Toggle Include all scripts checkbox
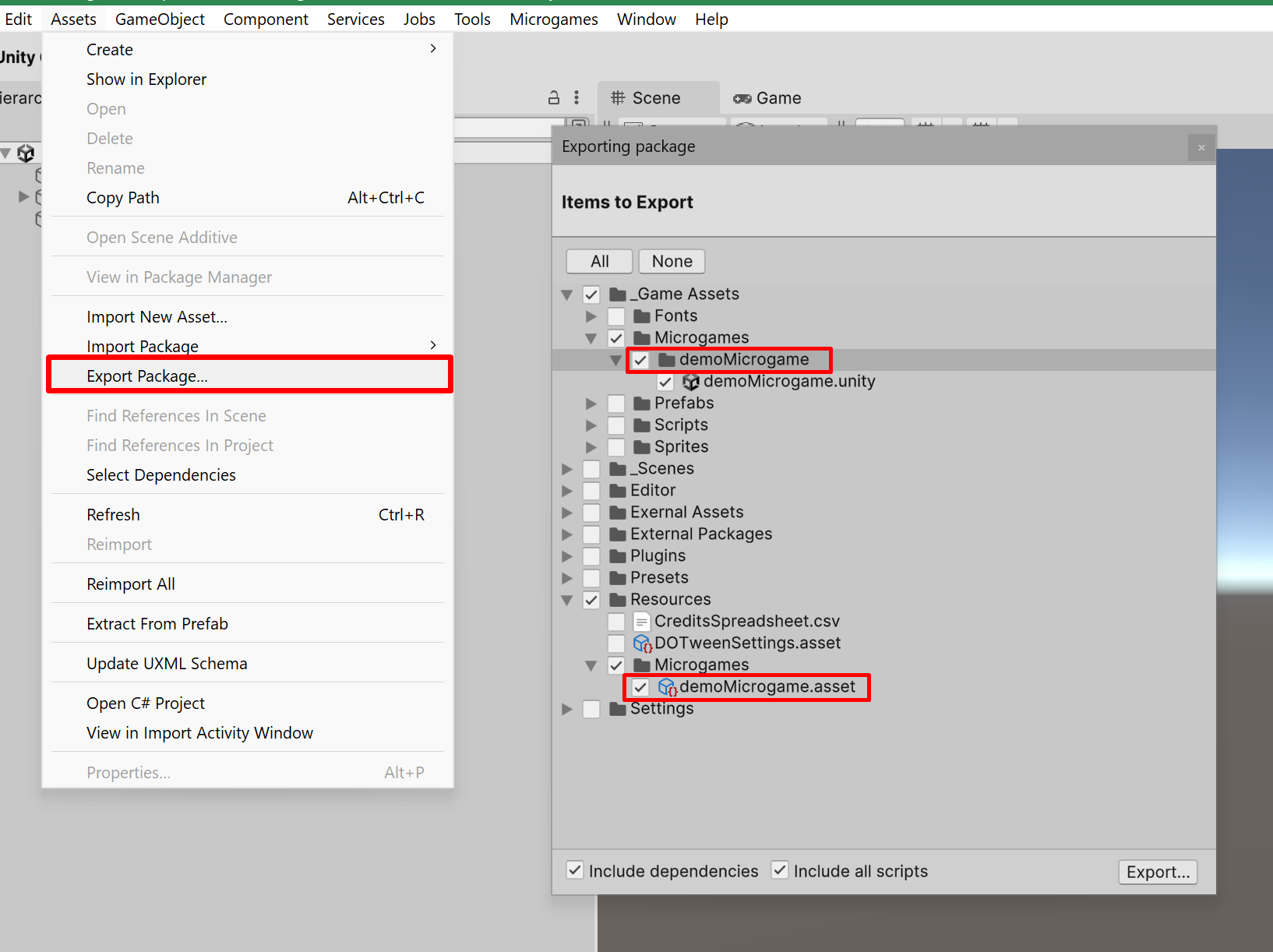This screenshot has width=1273, height=952. (x=780, y=870)
